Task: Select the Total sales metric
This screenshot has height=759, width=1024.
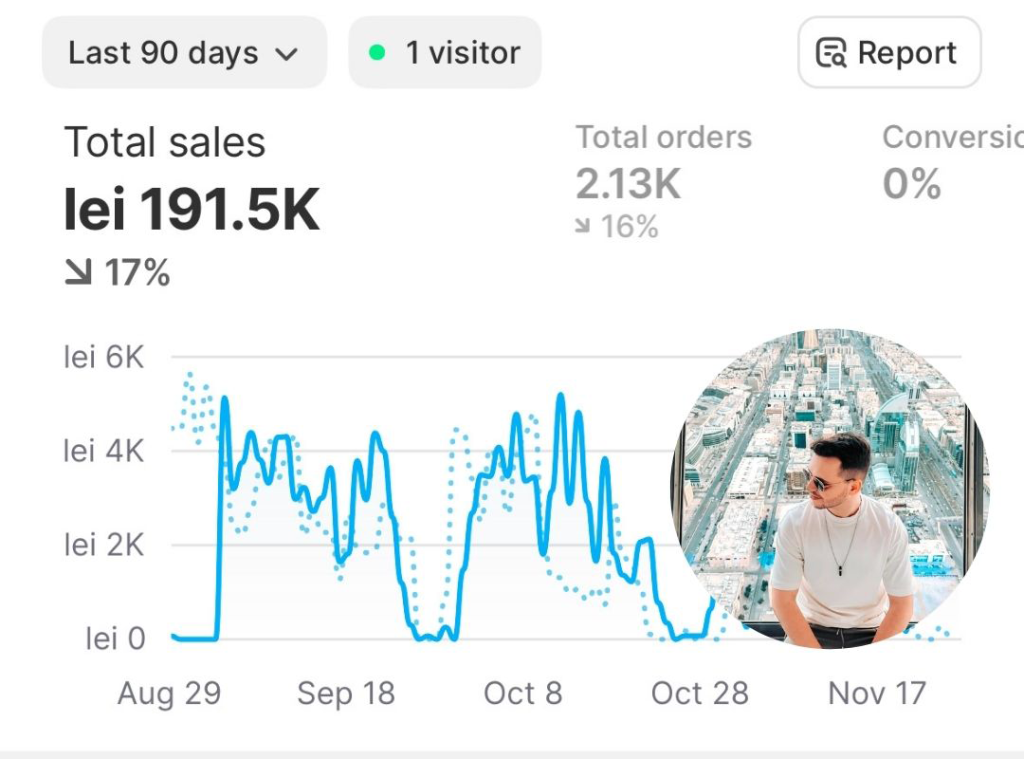Action: pos(165,143)
